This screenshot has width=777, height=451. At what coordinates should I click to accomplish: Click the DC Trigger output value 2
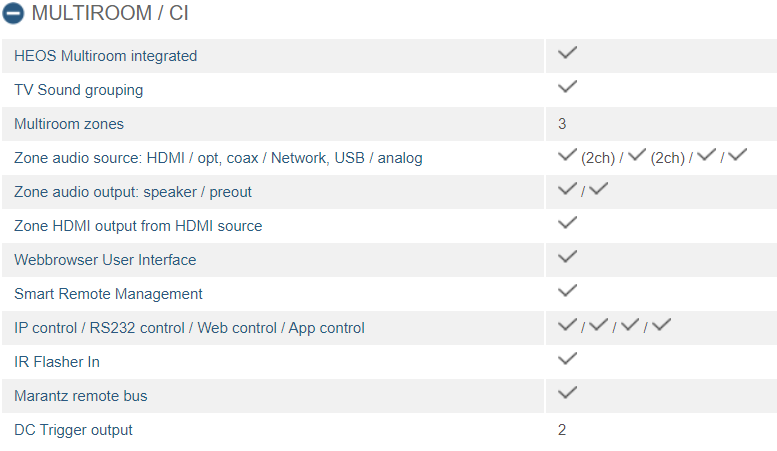[x=562, y=430]
